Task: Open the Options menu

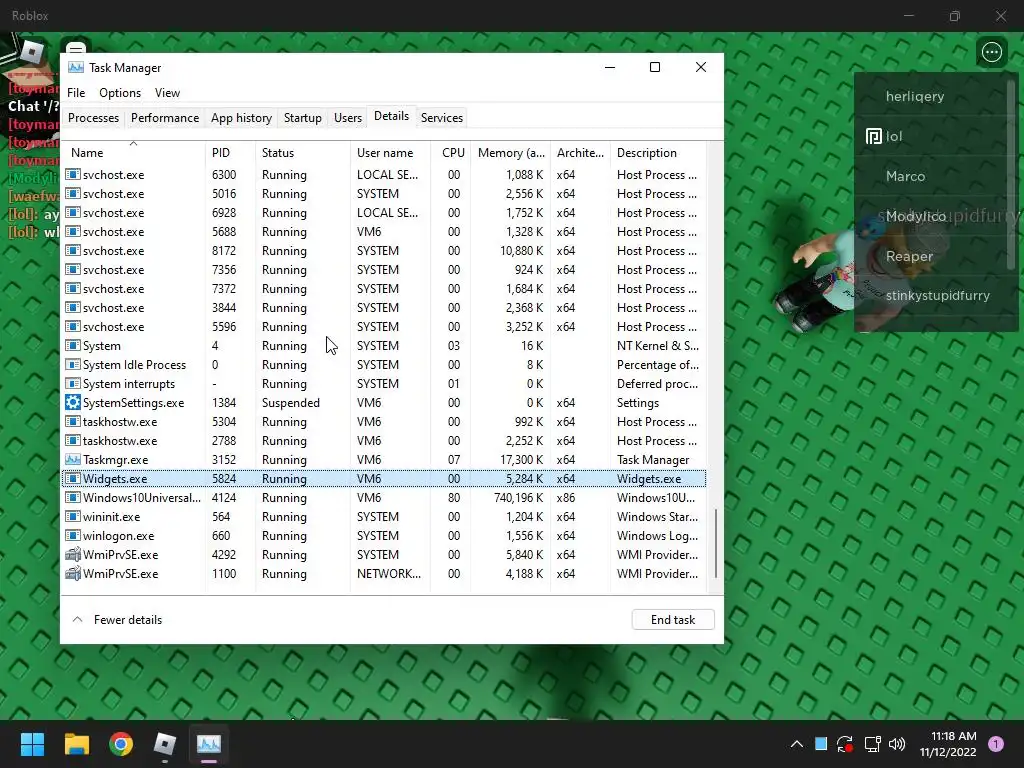Action: click(120, 93)
